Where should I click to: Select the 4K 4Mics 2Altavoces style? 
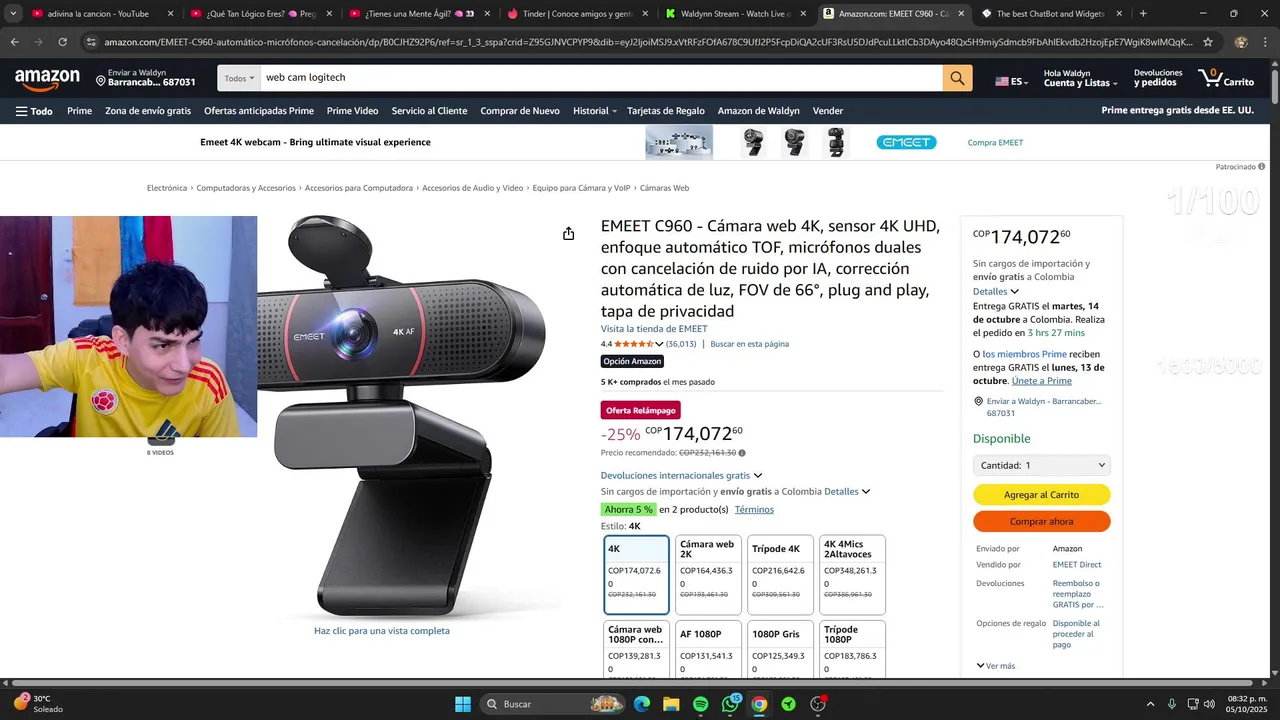[853, 575]
